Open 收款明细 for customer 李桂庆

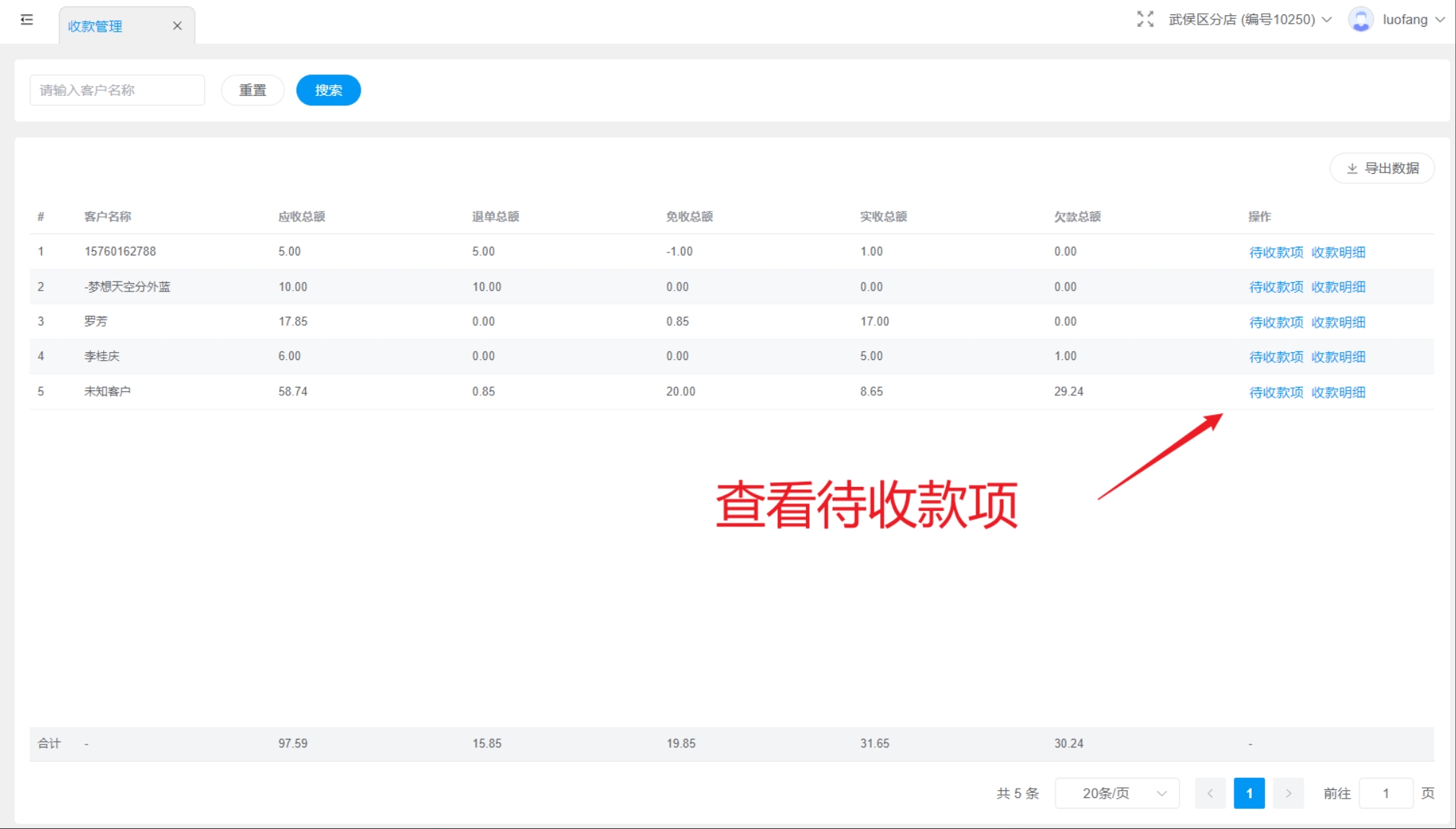(x=1338, y=356)
